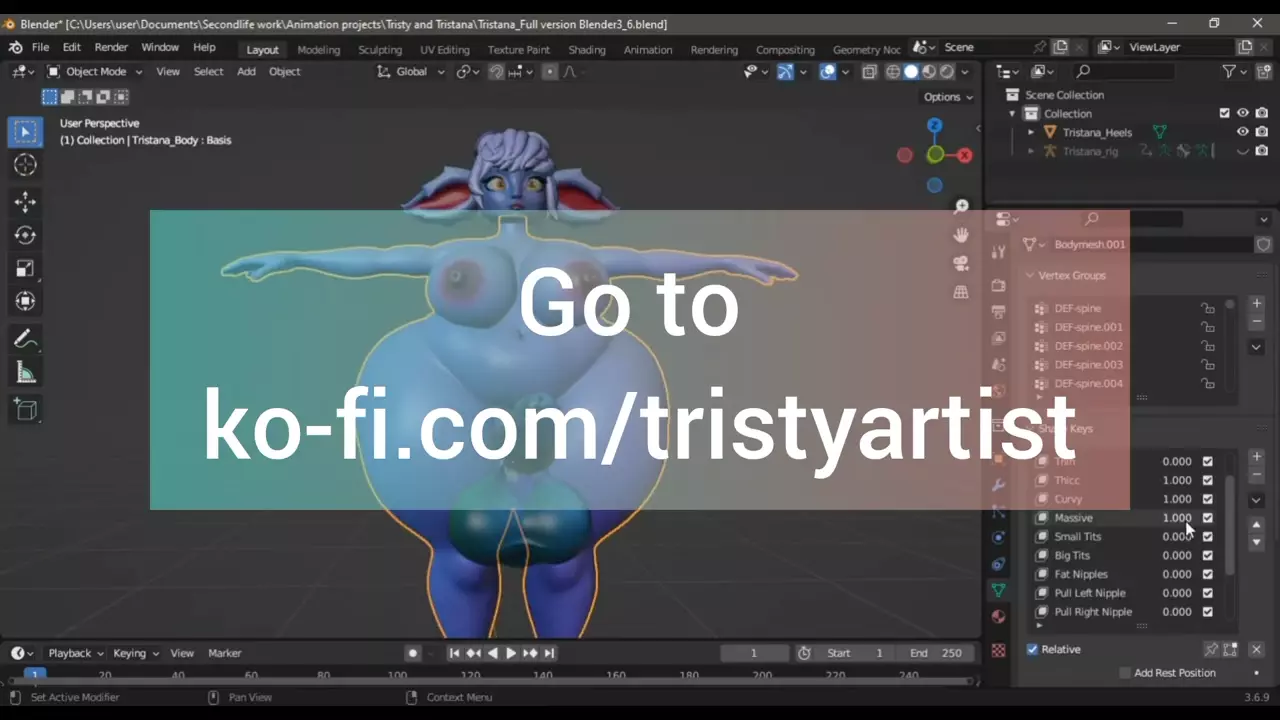Image resolution: width=1280 pixels, height=720 pixels.
Task: Play the animation forward
Action: [511, 653]
